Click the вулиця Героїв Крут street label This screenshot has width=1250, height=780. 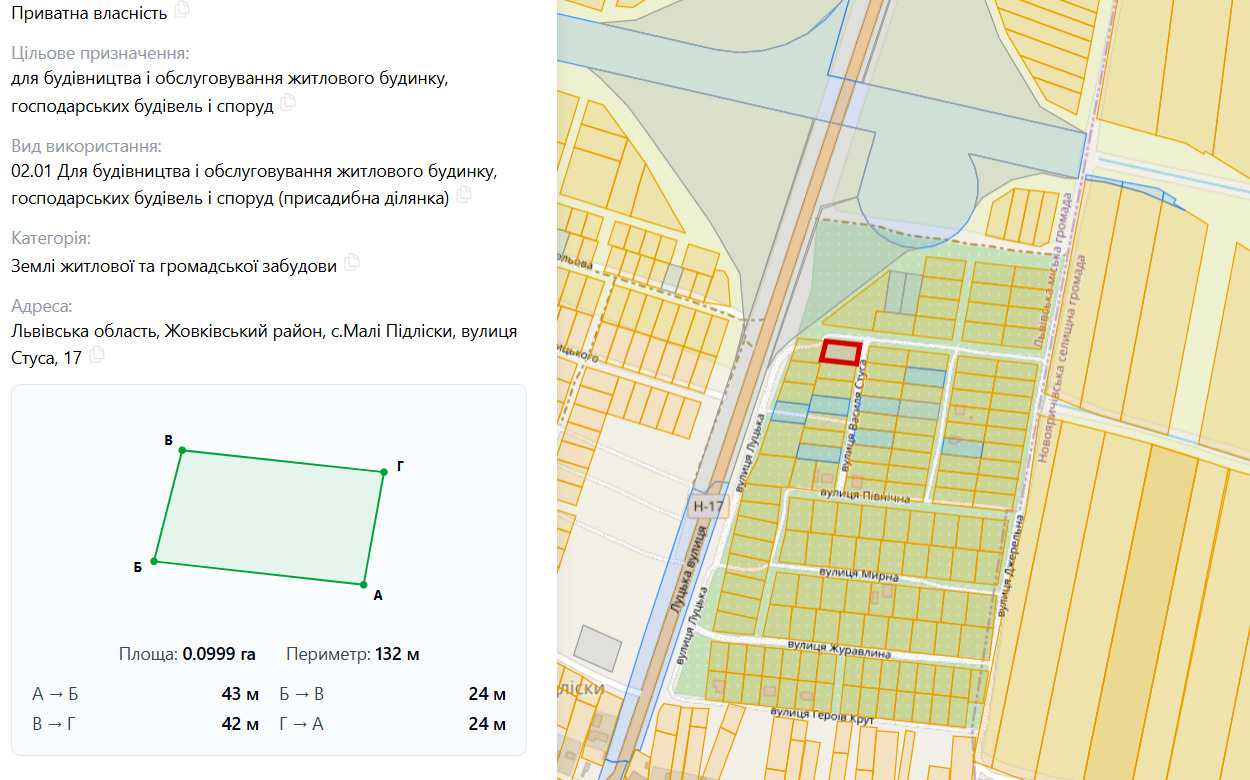click(x=822, y=716)
